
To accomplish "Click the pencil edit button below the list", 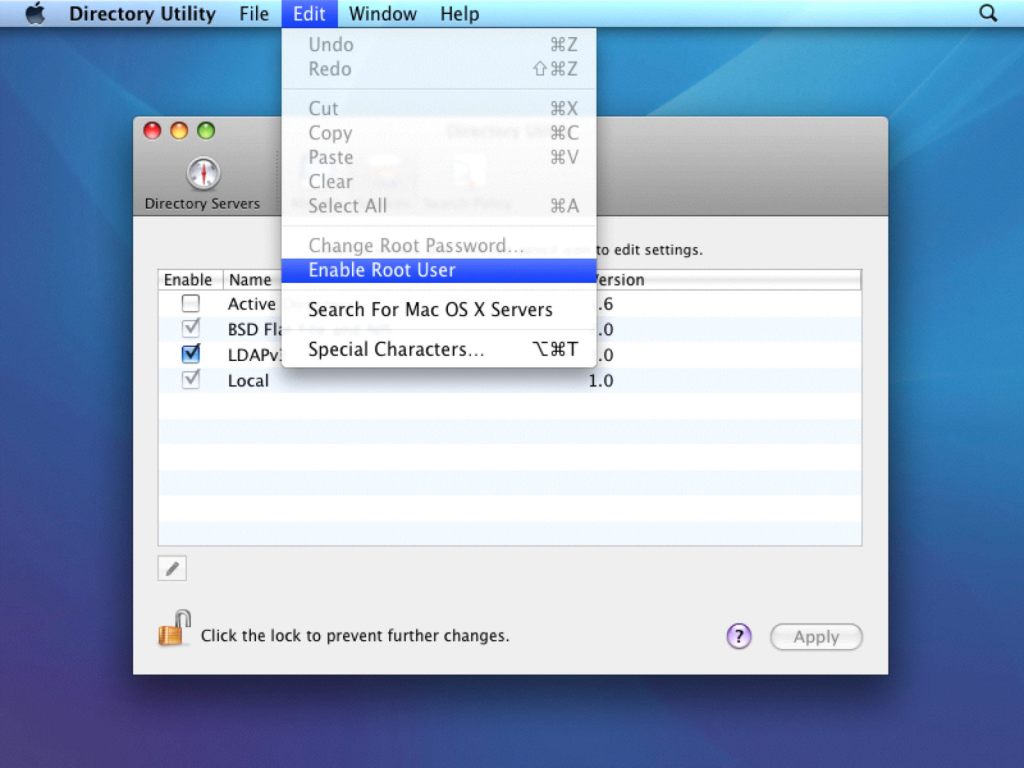I will tap(172, 569).
